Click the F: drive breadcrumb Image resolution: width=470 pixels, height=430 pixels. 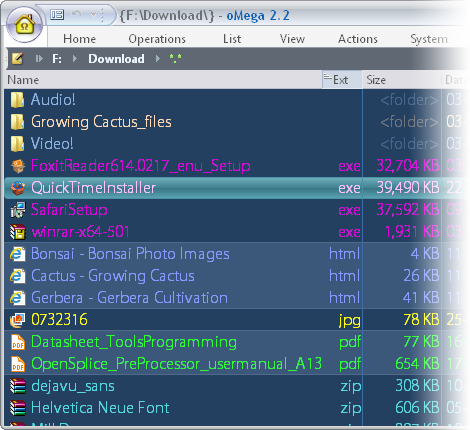(x=57, y=59)
